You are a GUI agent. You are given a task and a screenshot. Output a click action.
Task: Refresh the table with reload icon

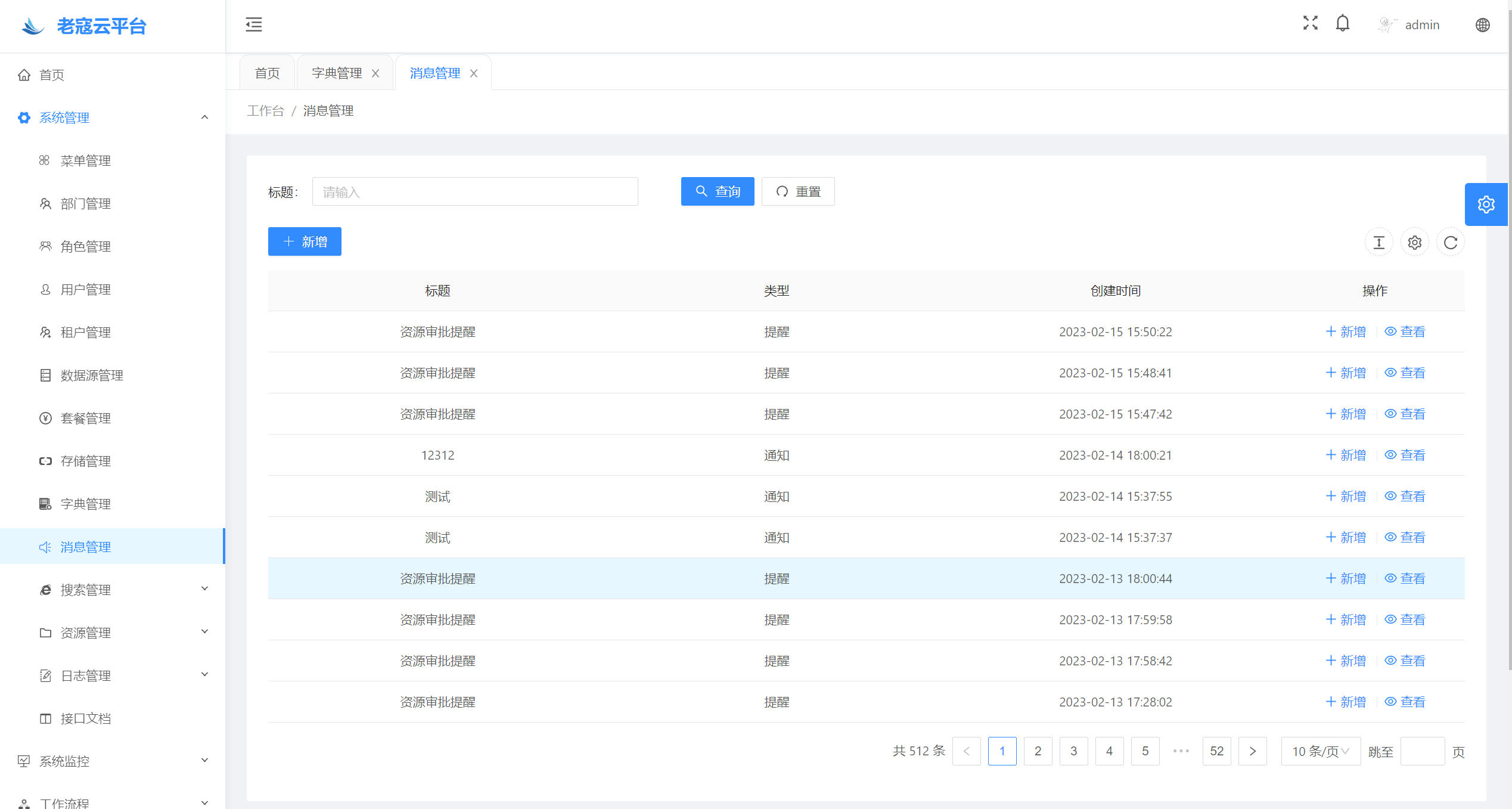1450,242
